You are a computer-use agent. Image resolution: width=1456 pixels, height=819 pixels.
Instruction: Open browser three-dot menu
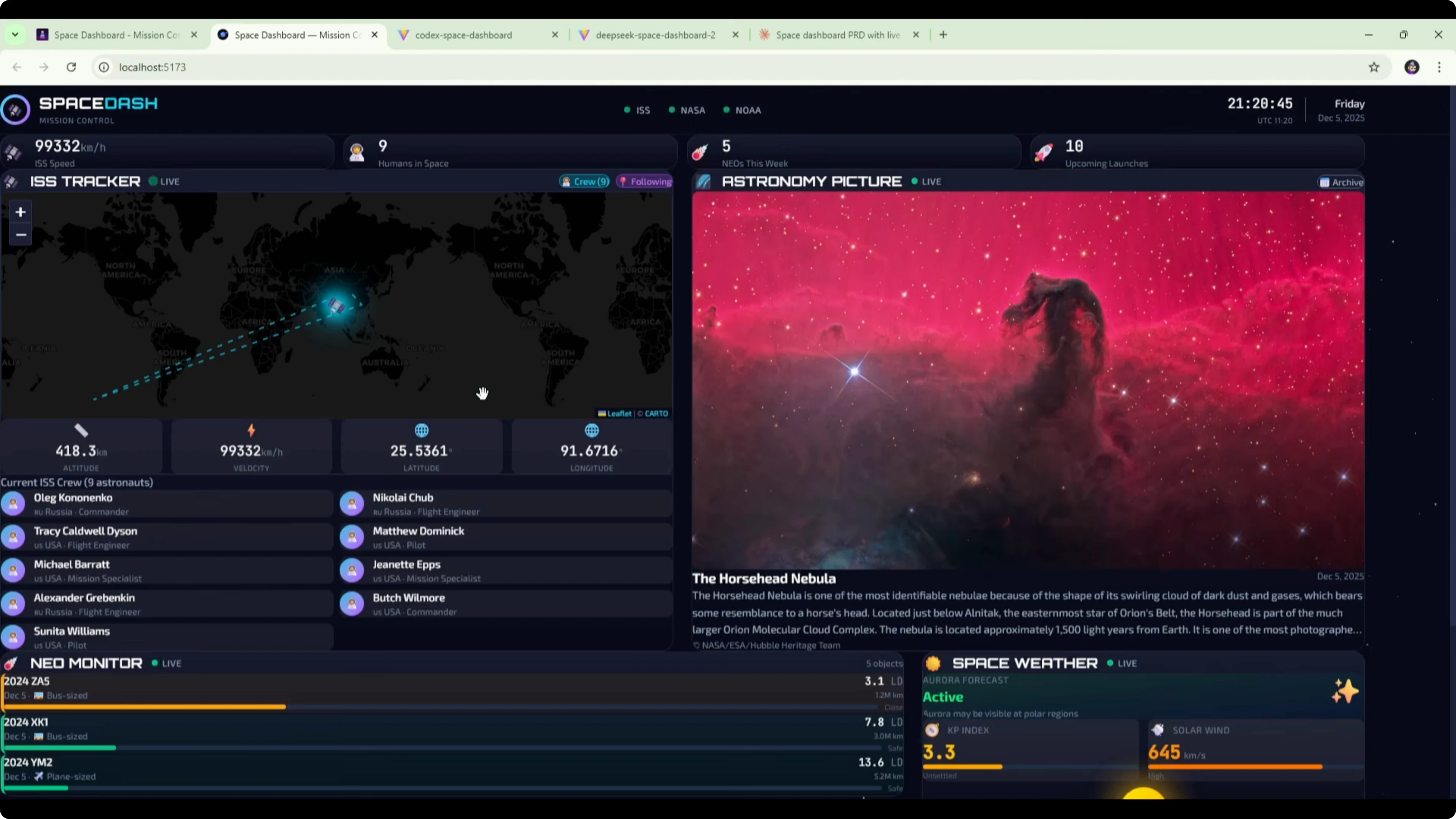click(x=1439, y=67)
